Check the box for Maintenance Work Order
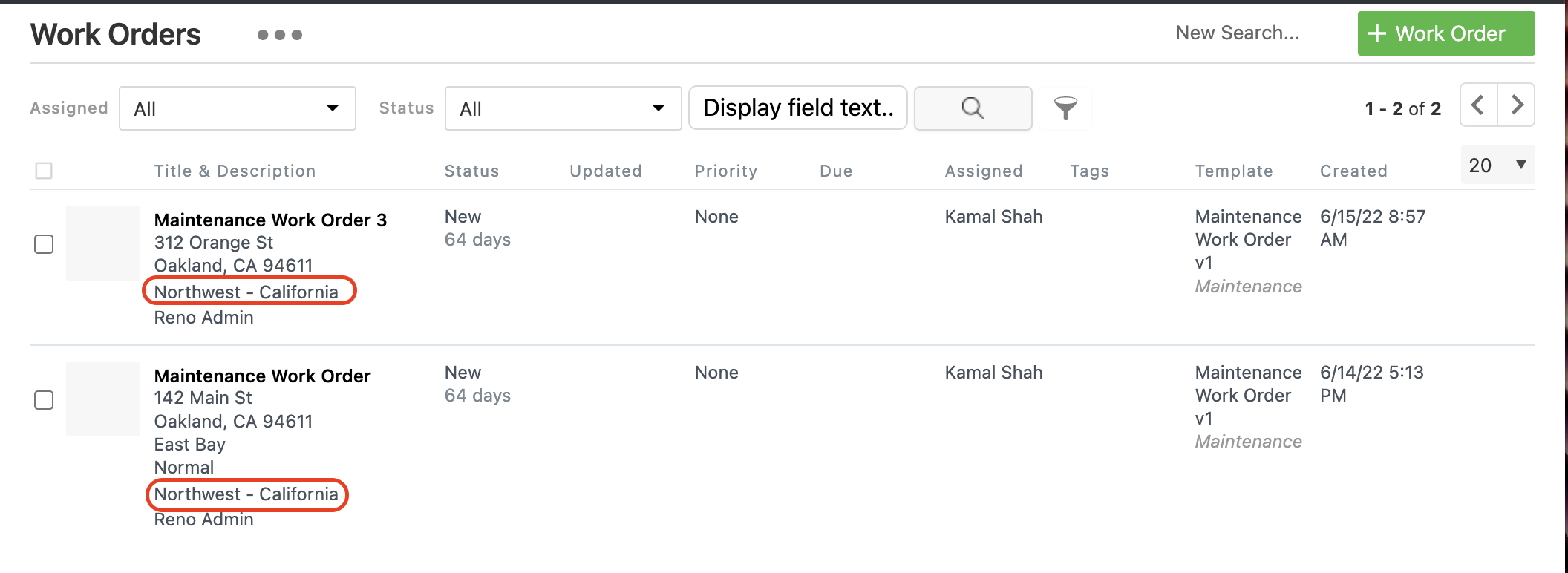The height and width of the screenshot is (573, 1568). coord(43,399)
